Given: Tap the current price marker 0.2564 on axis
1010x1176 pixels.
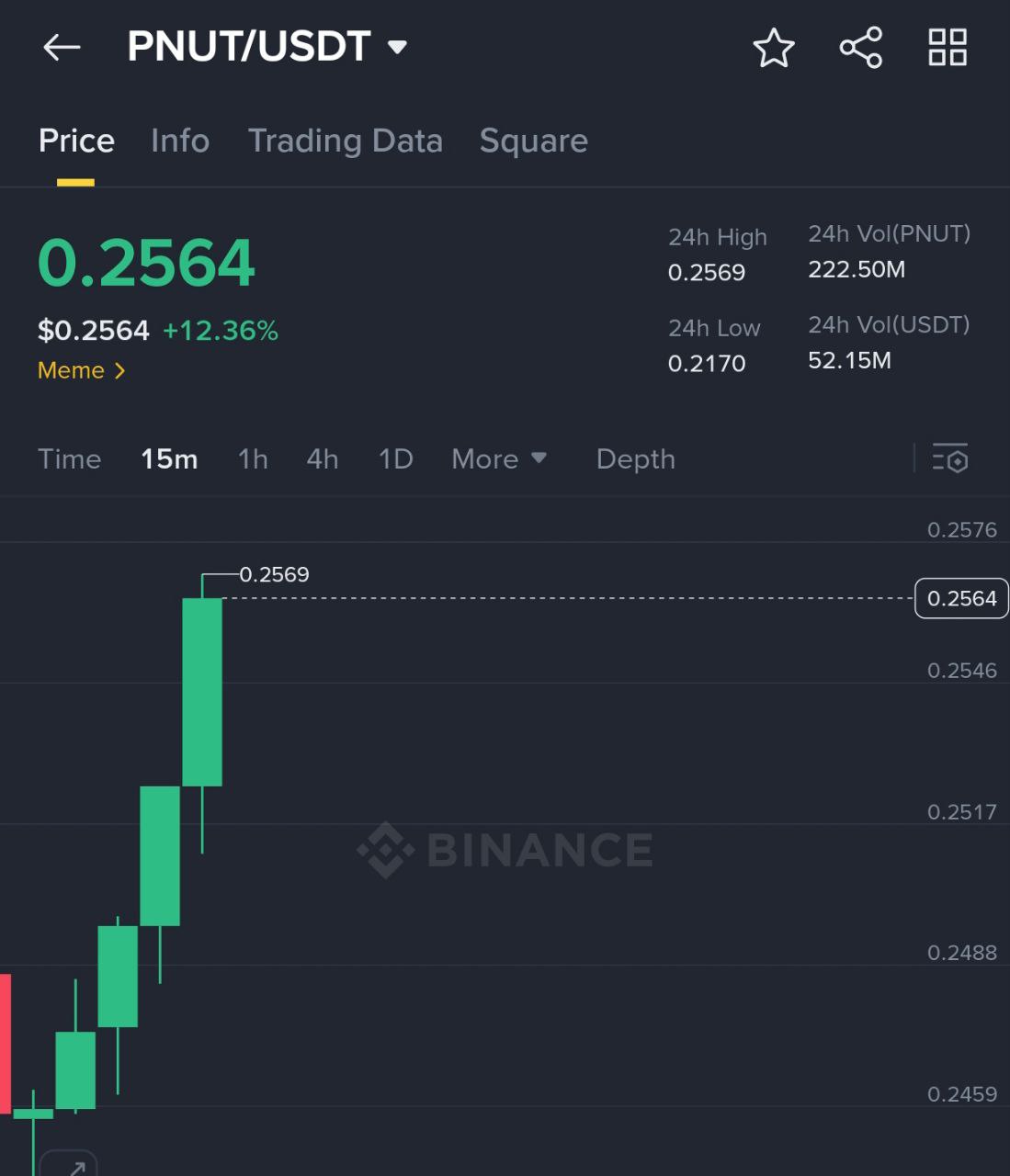Looking at the screenshot, I should point(962,598).
